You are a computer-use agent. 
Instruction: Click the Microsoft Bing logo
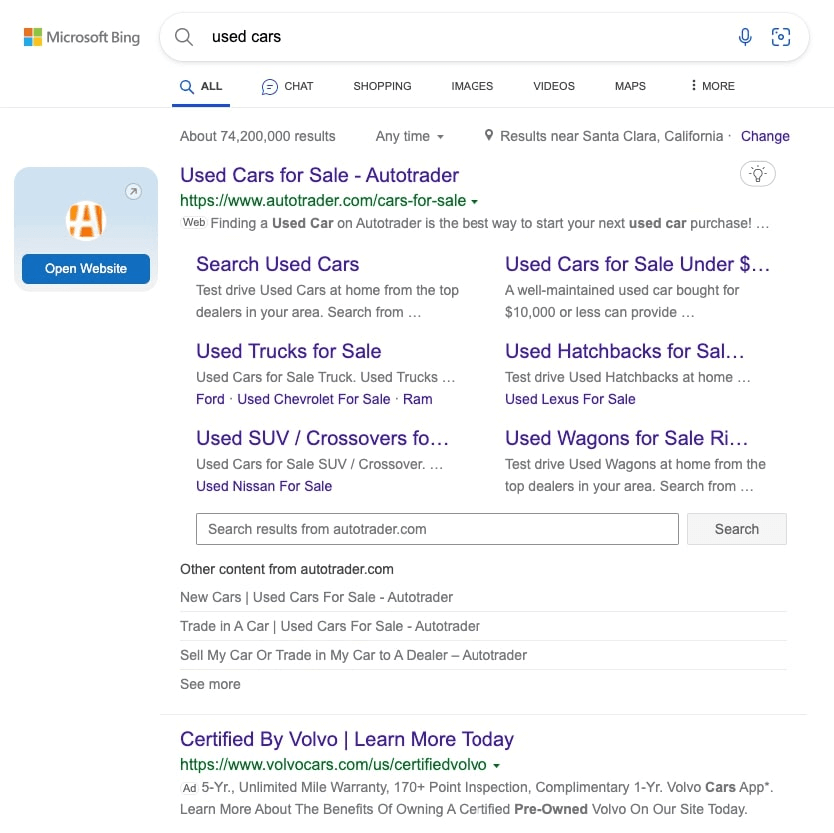tap(82, 37)
